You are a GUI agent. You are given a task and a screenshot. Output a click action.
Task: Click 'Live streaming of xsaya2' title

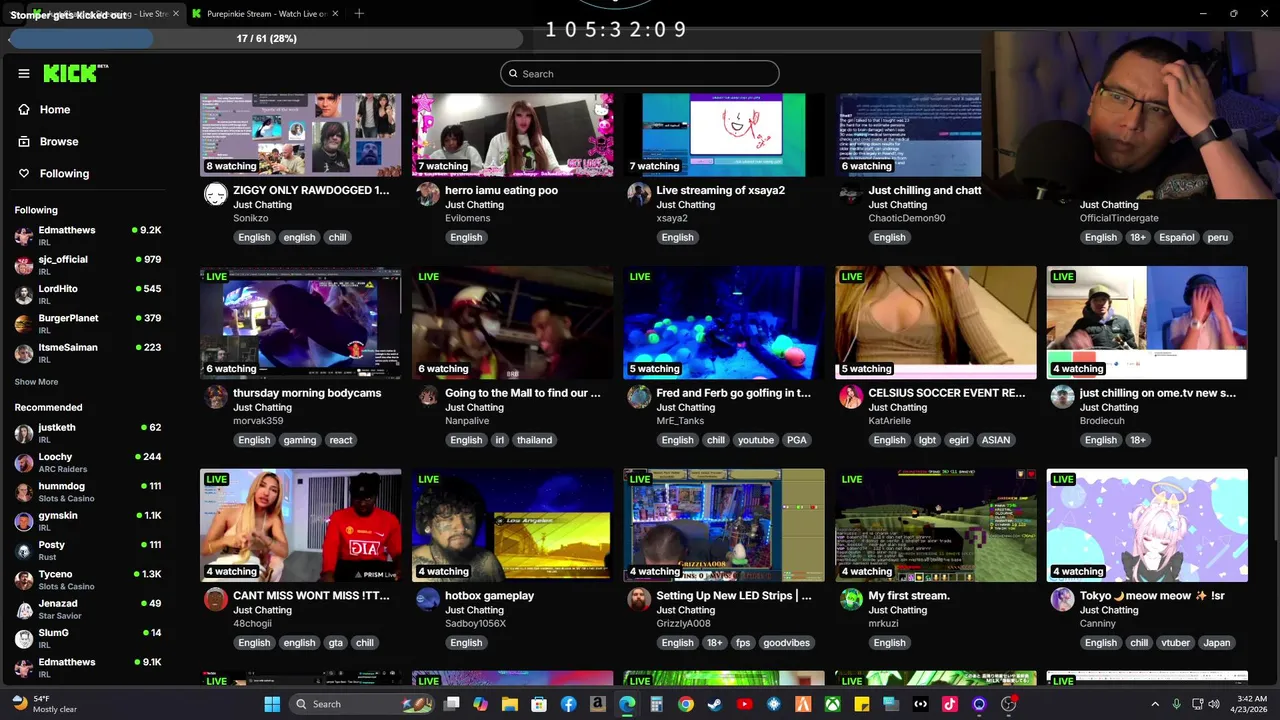(x=720, y=190)
